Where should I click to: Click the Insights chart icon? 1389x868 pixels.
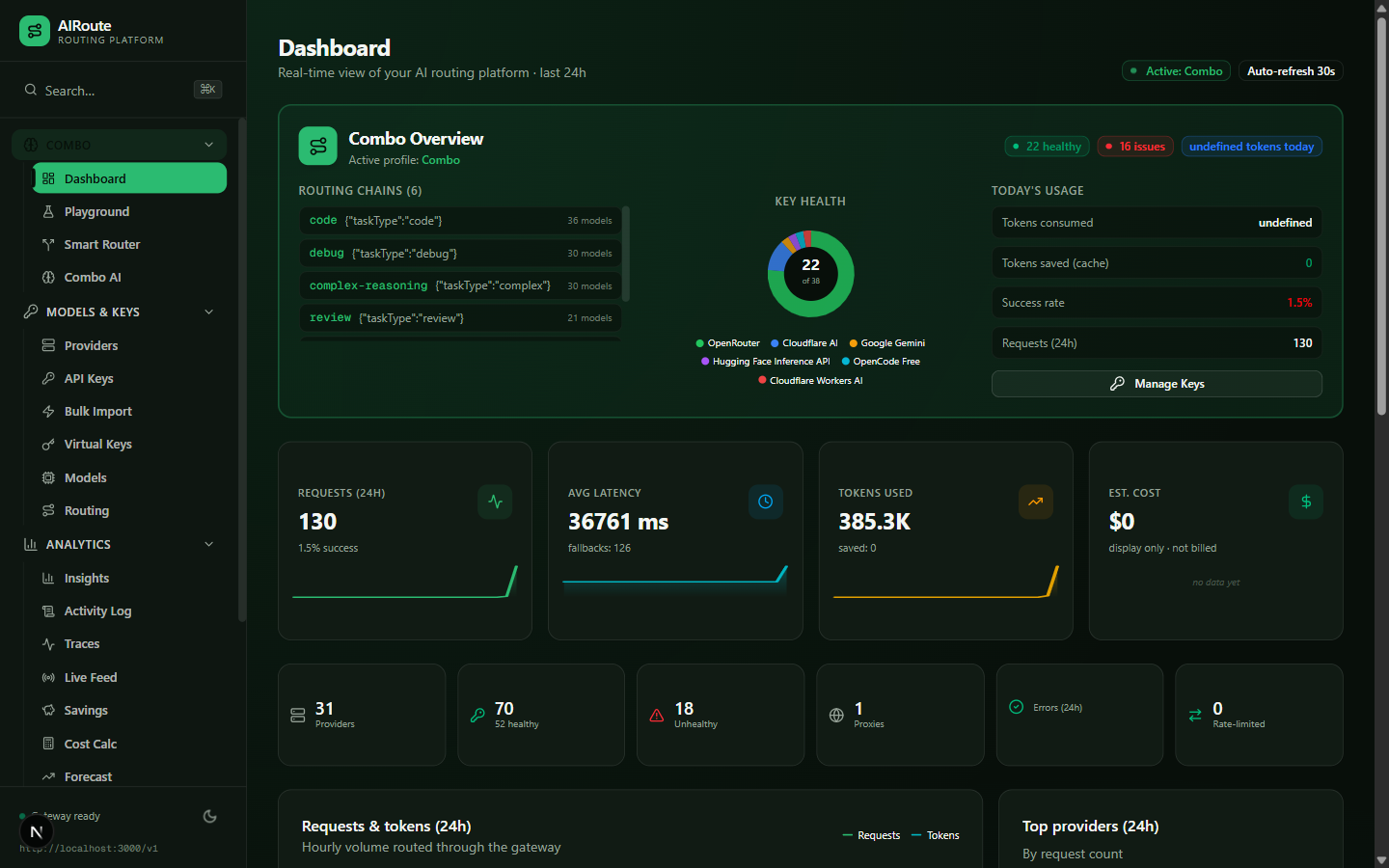tap(48, 578)
